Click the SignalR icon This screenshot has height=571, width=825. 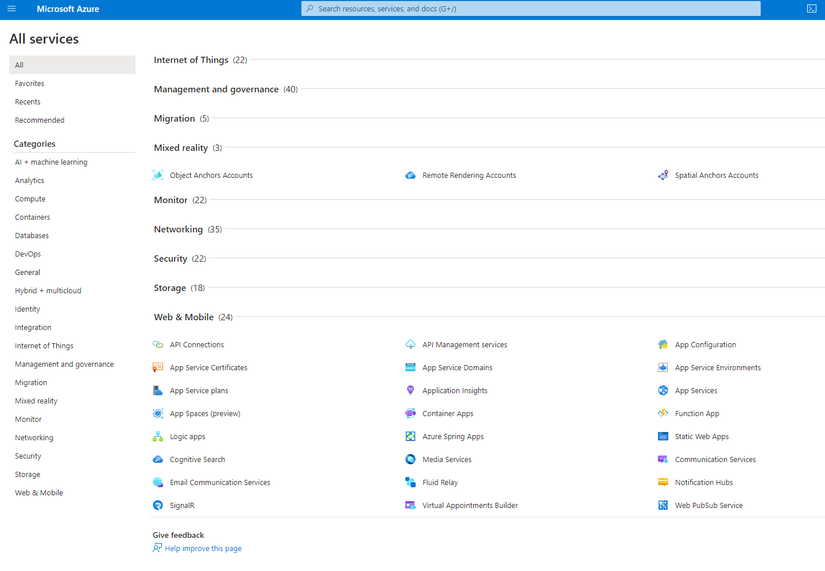158,505
